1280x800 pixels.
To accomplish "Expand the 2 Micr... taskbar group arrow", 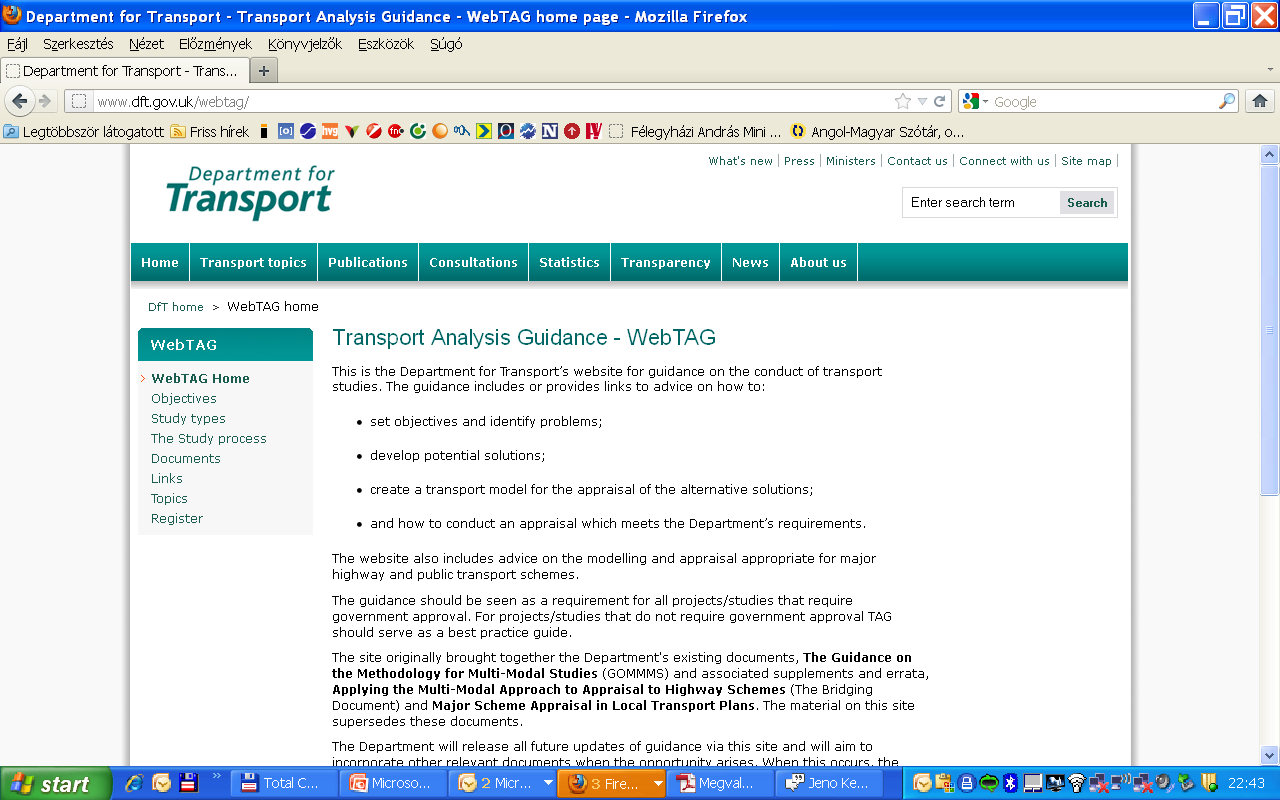I will coord(548,783).
